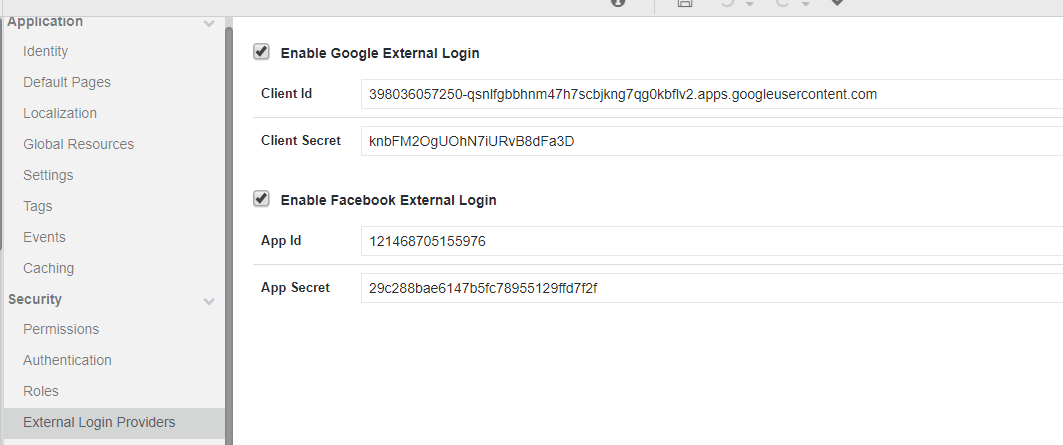Click the Enable Google External Login label
The image size is (1063, 445).
click(x=380, y=53)
